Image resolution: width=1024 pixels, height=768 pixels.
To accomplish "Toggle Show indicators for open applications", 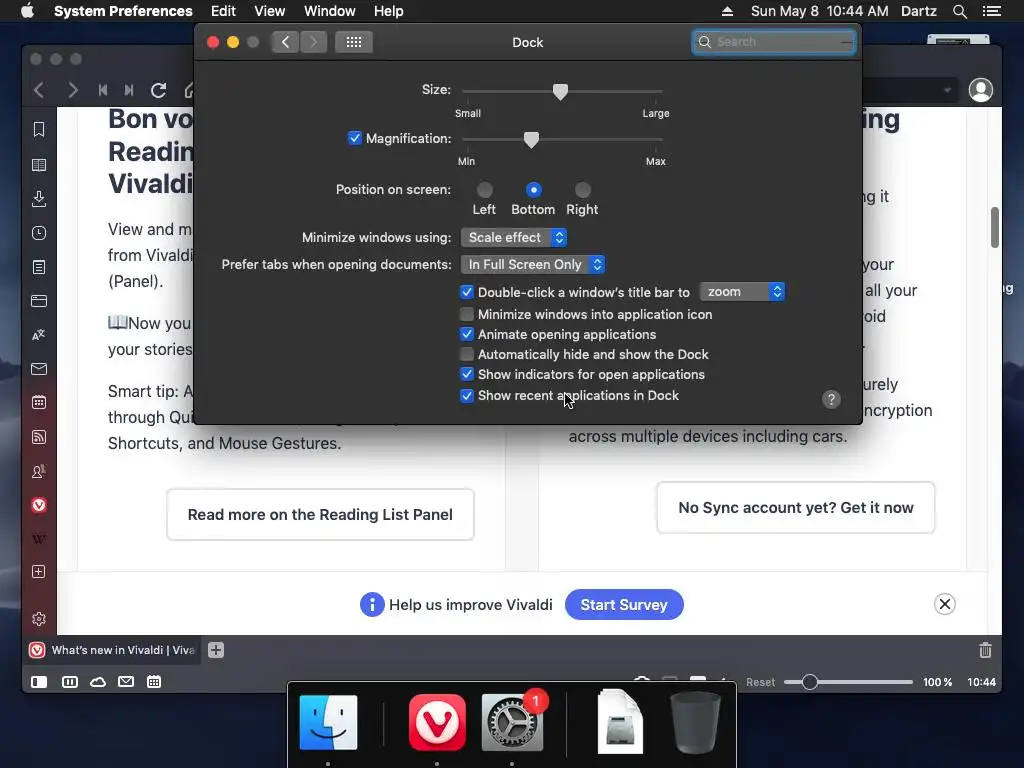I will (466, 374).
